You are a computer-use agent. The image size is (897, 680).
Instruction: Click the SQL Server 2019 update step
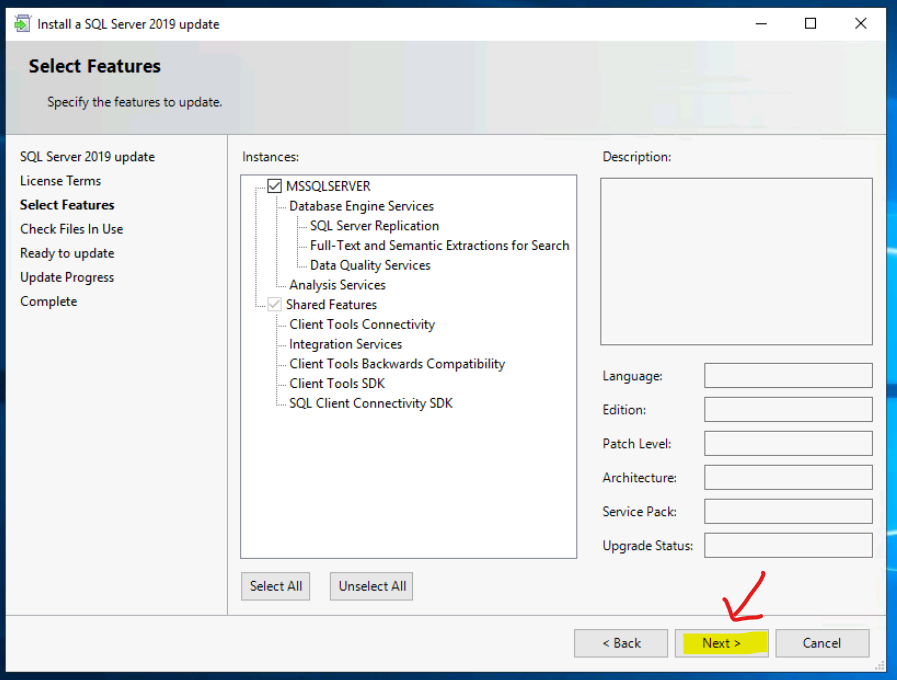click(88, 157)
